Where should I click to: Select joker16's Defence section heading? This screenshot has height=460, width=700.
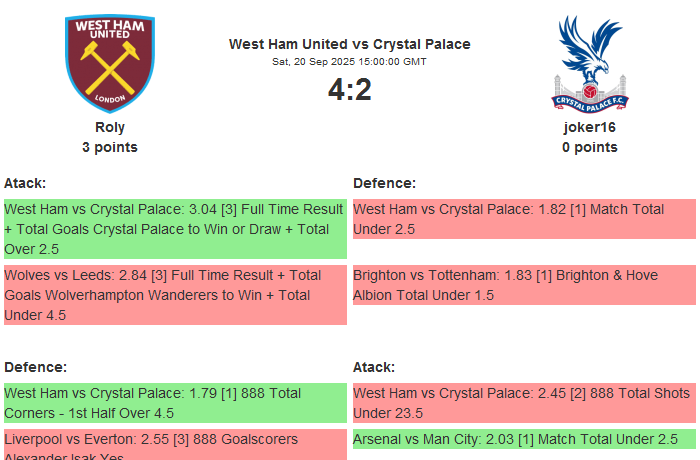384,183
